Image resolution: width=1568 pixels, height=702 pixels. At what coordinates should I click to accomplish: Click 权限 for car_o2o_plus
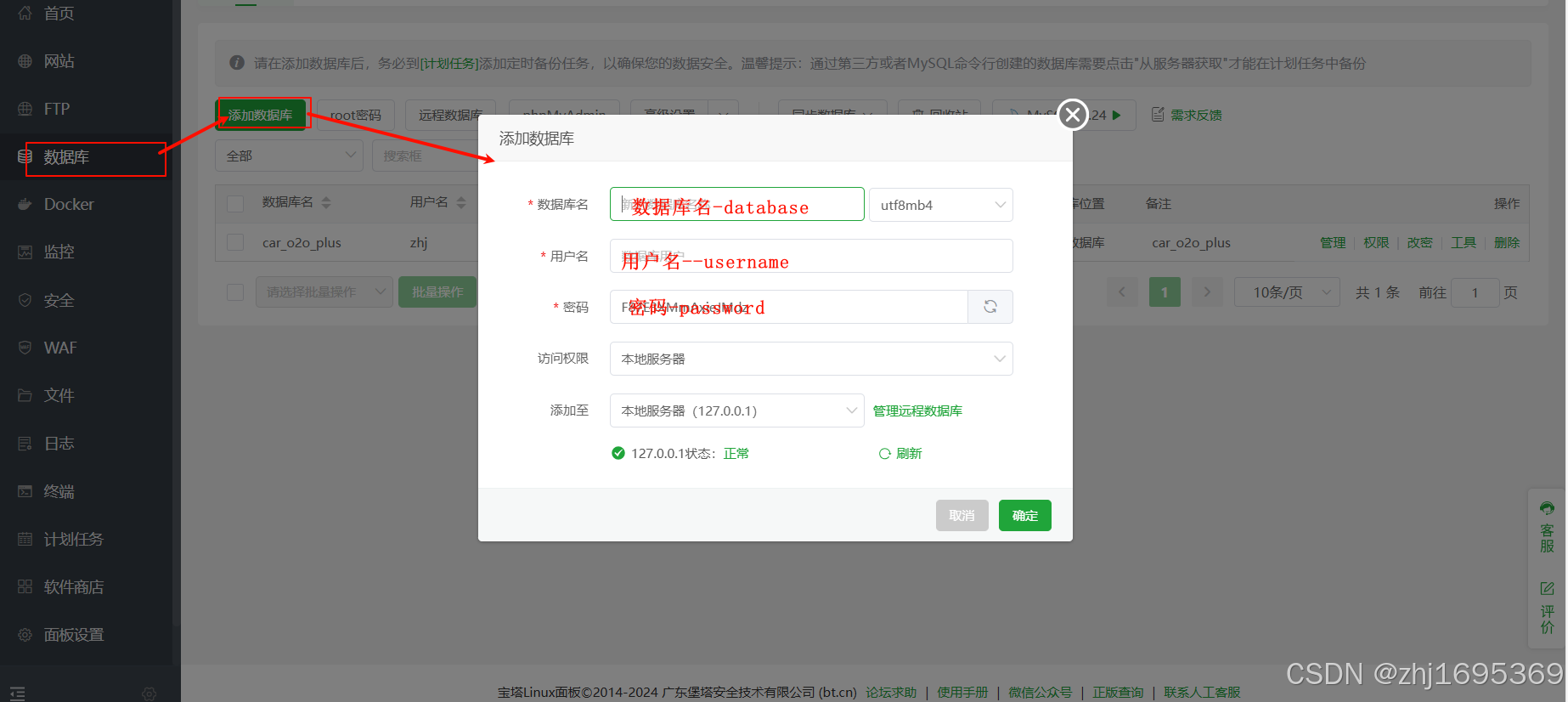[x=1376, y=243]
